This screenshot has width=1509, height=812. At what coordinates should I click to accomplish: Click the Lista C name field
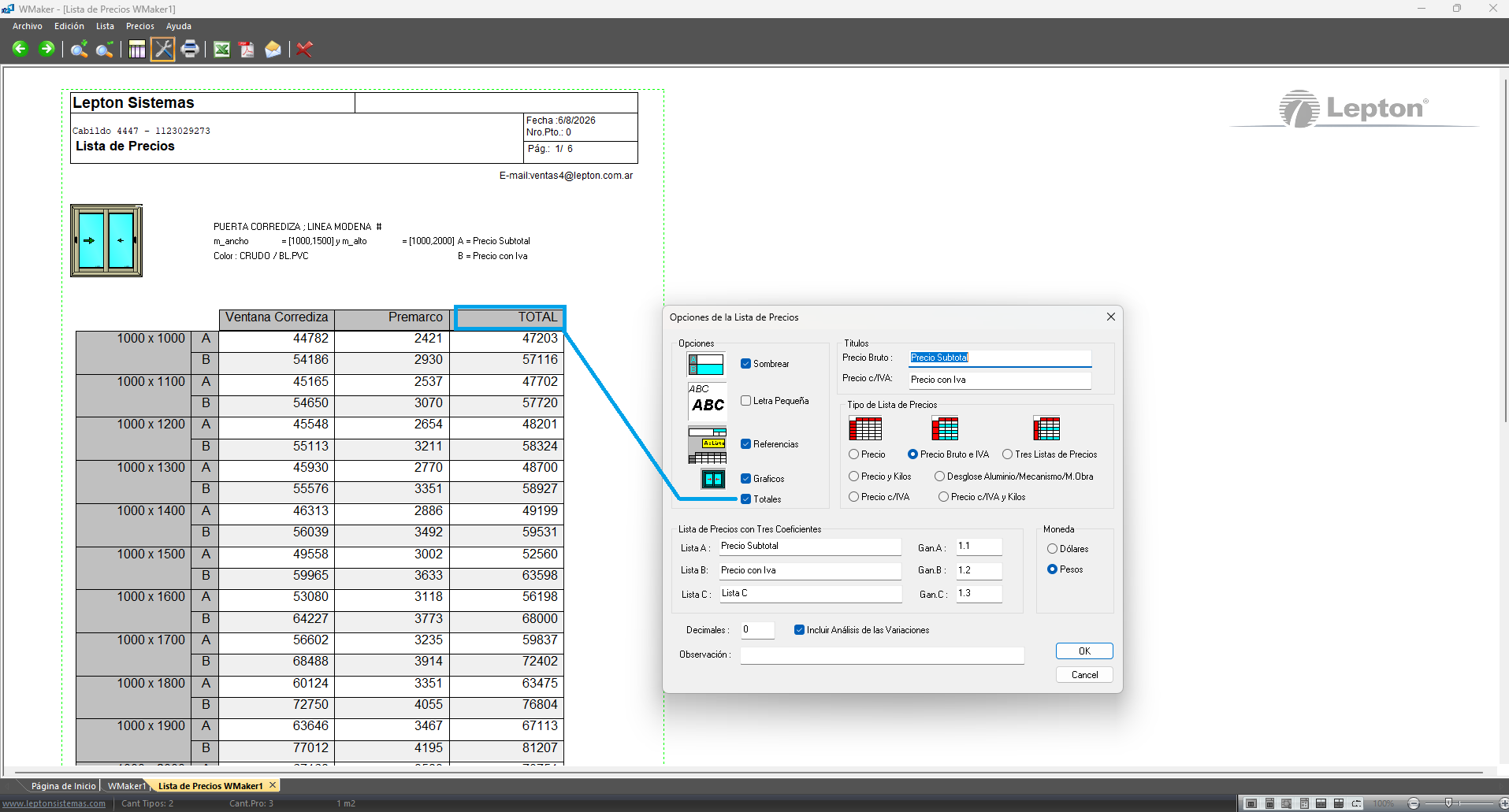coord(810,594)
